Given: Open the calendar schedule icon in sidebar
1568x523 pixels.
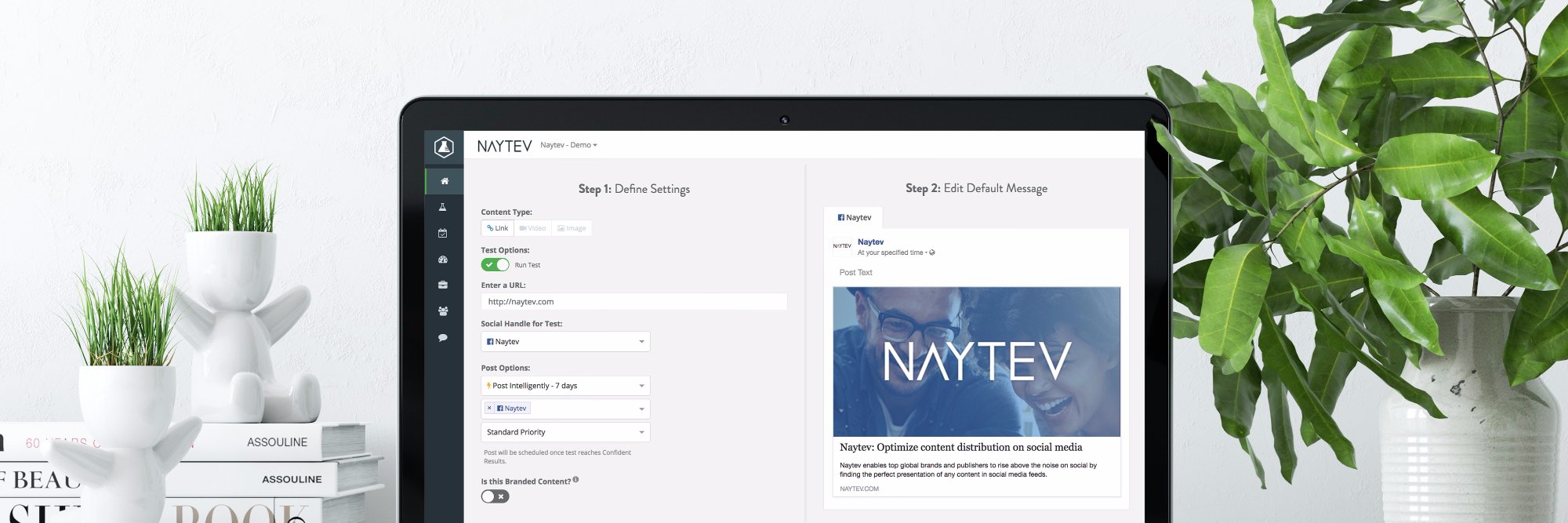Looking at the screenshot, I should (x=443, y=233).
